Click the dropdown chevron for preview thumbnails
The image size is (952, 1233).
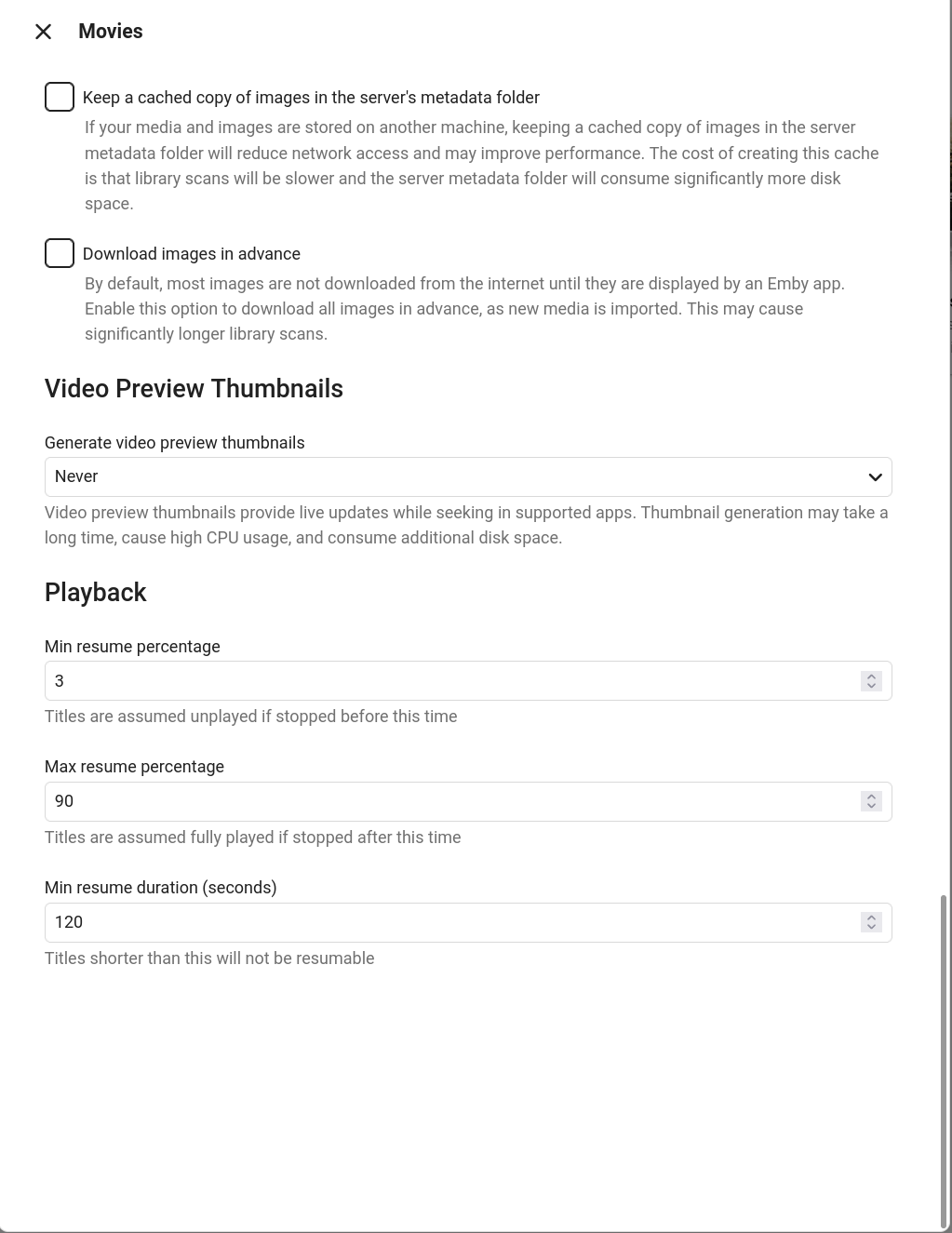click(875, 476)
